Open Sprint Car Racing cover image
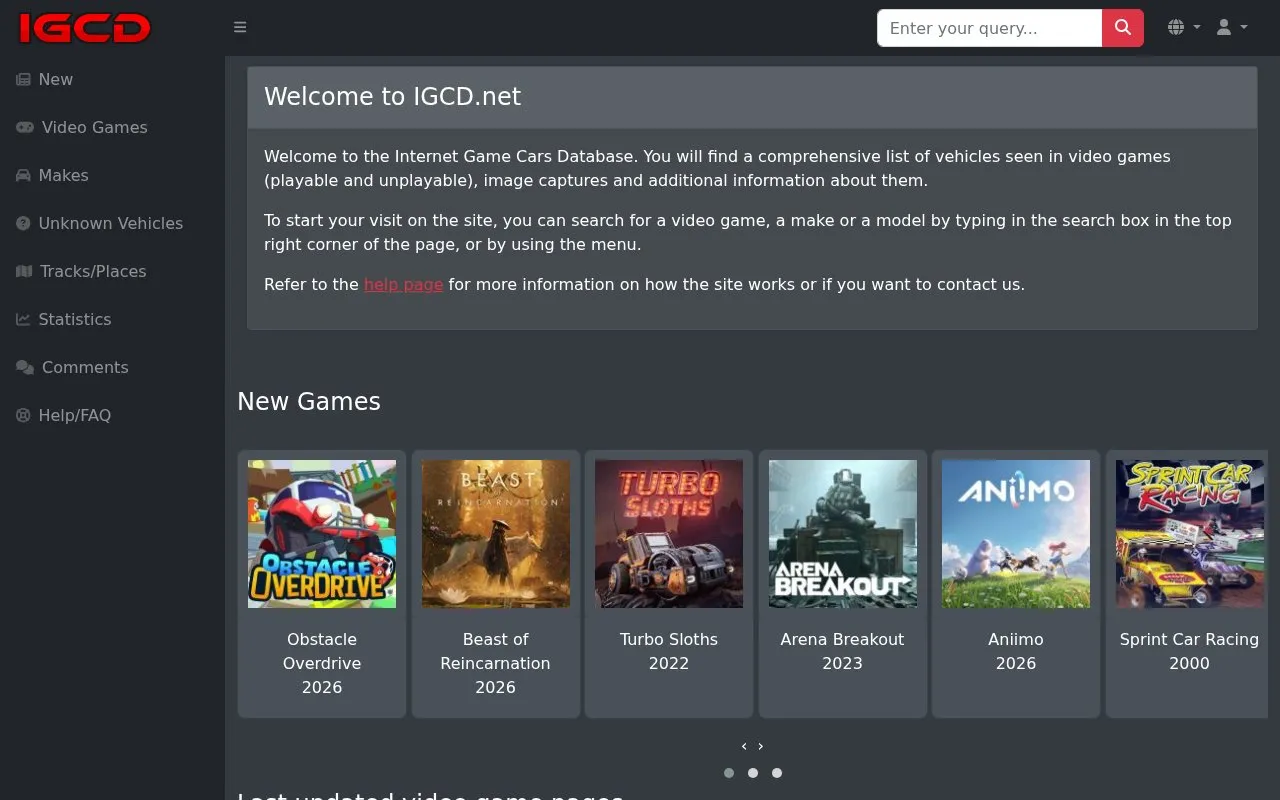Screen dimensions: 1280x800 point(1190,534)
